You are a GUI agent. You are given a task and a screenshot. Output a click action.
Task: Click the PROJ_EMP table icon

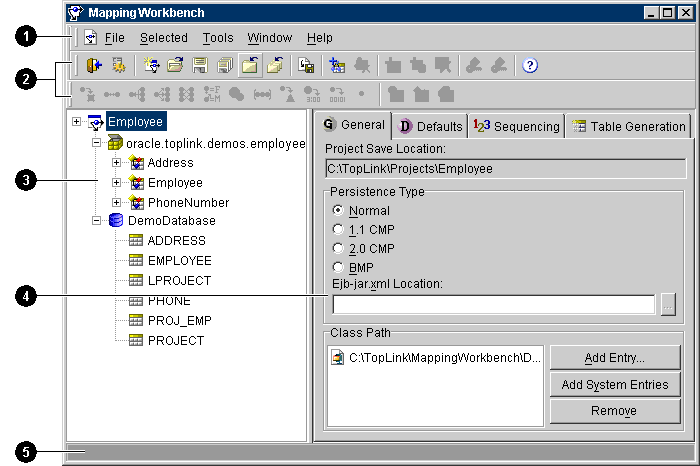point(136,320)
